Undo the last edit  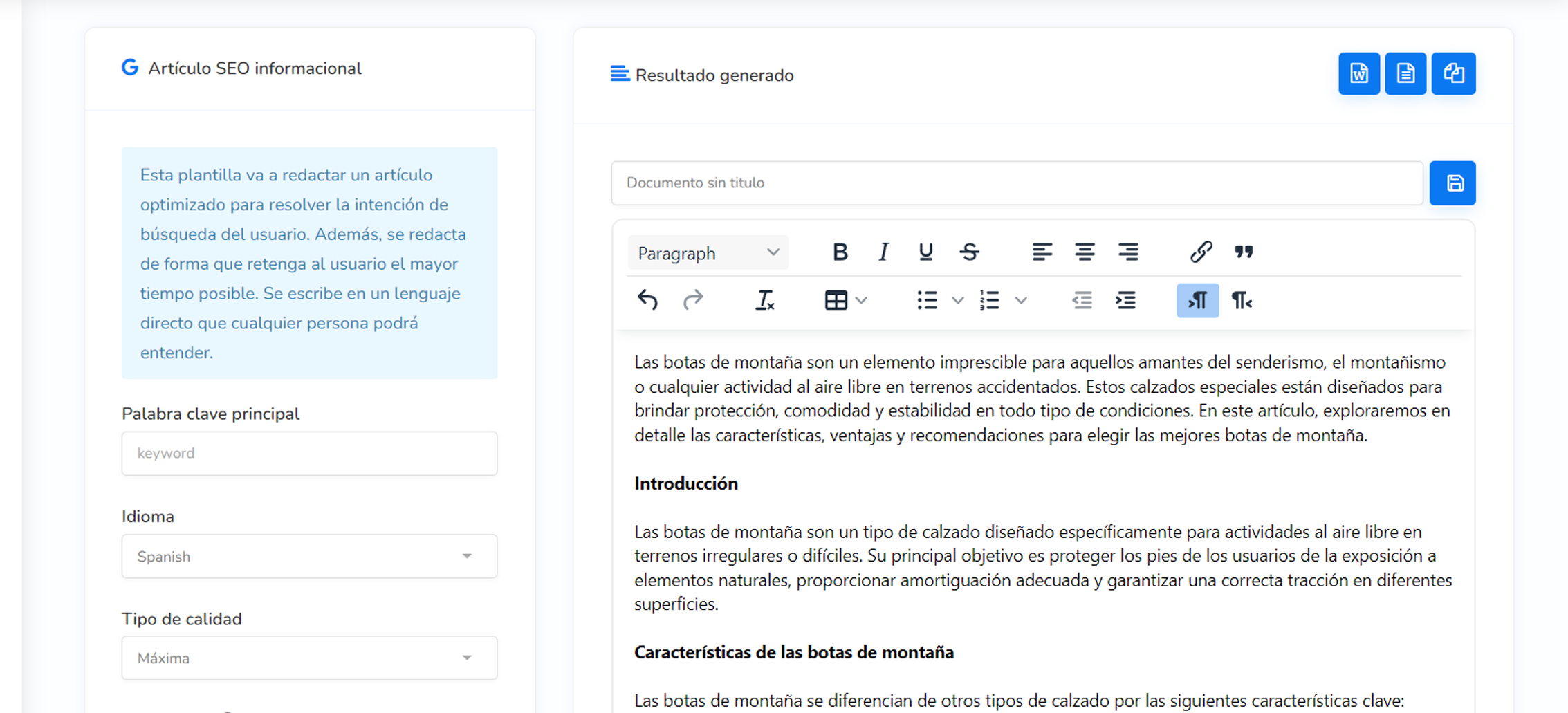[647, 300]
